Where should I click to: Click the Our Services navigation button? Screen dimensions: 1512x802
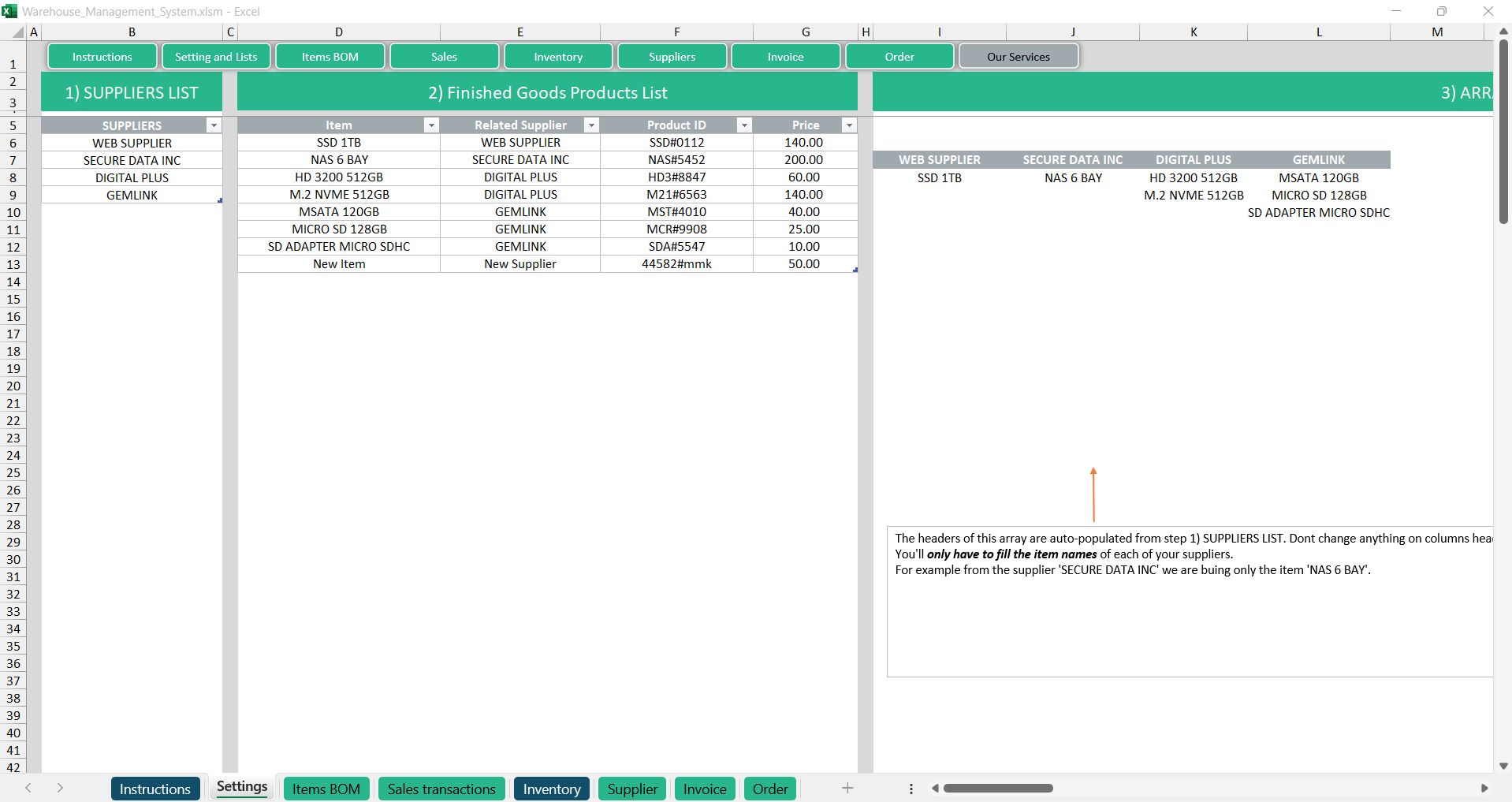click(x=1019, y=56)
